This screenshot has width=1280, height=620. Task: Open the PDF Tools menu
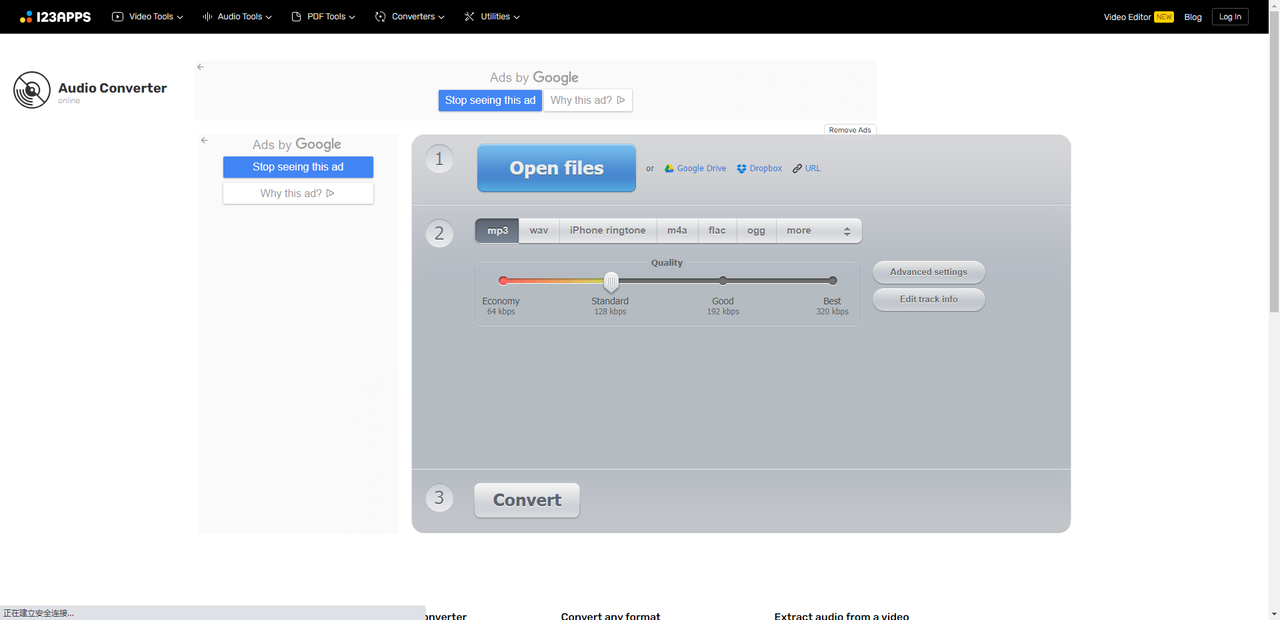[323, 17]
